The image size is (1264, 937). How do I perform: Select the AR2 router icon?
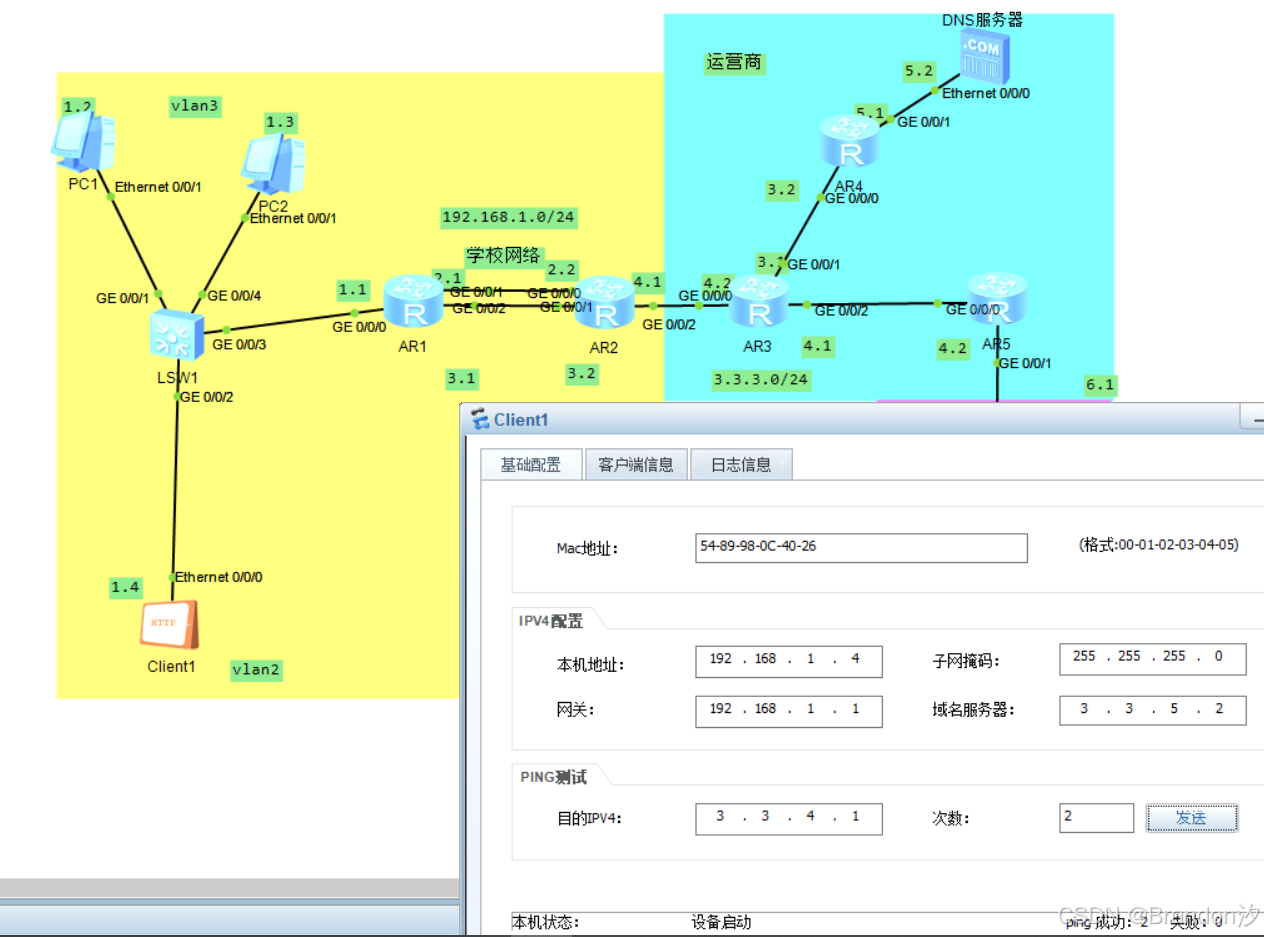(x=603, y=303)
